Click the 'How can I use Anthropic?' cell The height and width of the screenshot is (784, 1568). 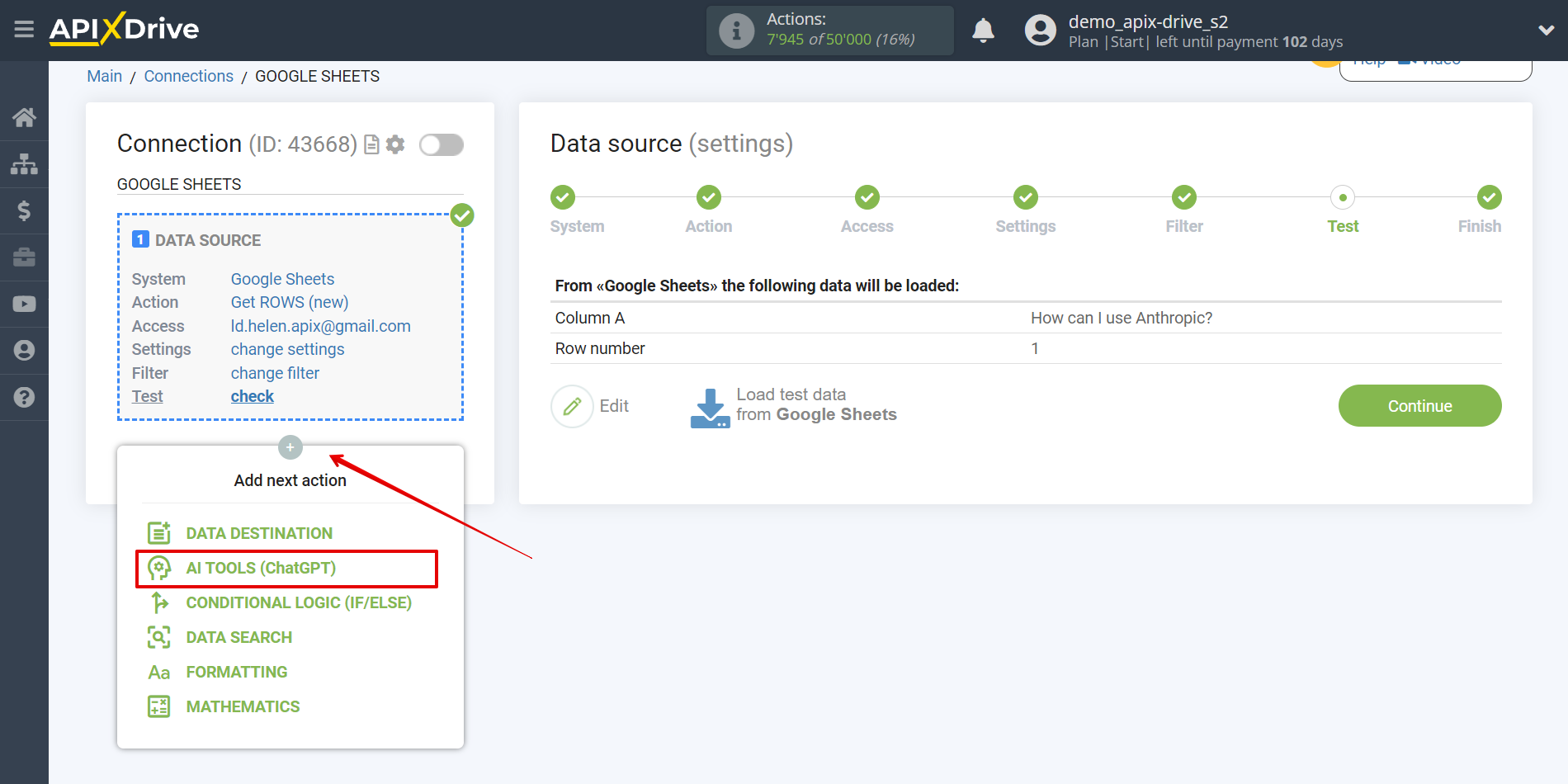click(x=1122, y=318)
